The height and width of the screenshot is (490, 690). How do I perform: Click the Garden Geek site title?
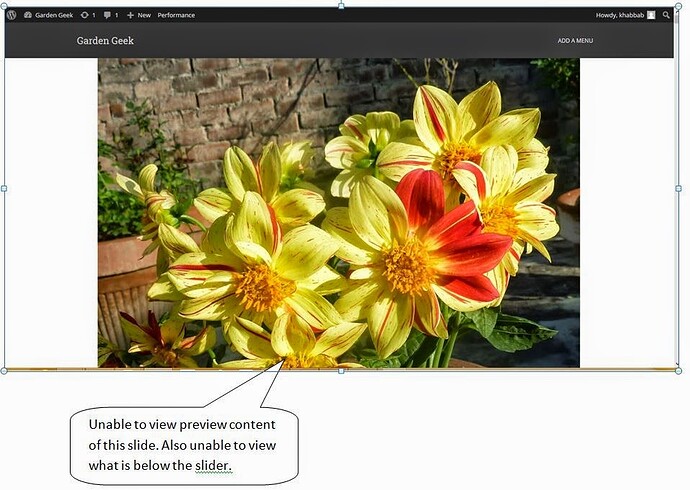click(105, 40)
